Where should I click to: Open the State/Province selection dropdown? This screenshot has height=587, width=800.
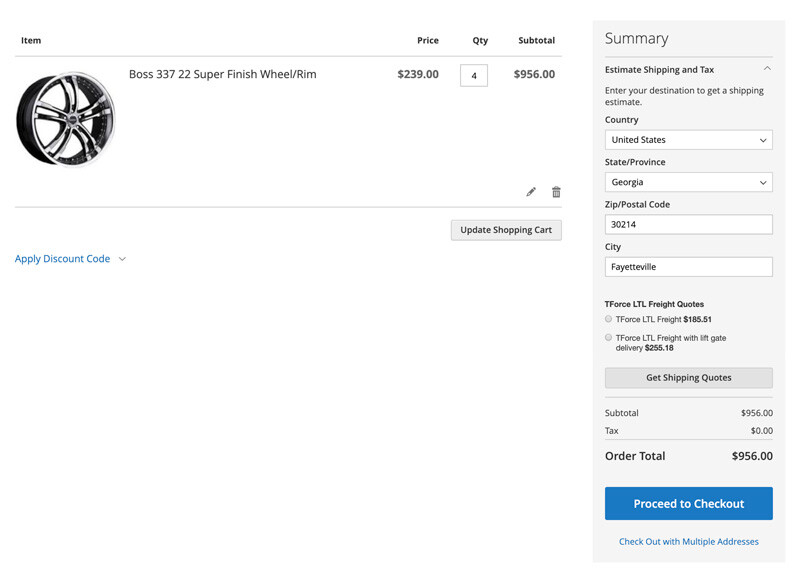[x=688, y=182]
